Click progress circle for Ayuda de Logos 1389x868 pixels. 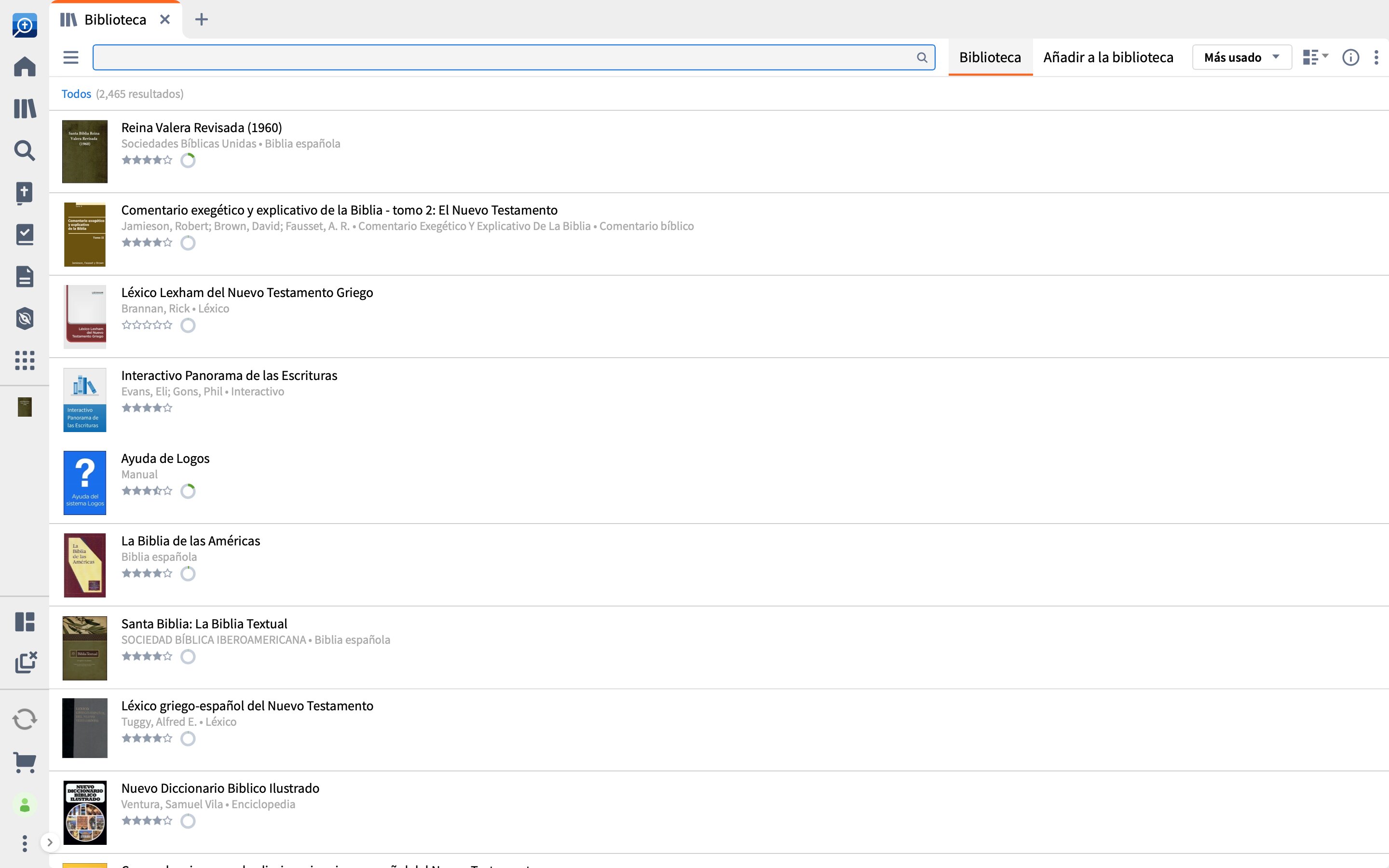point(188,491)
